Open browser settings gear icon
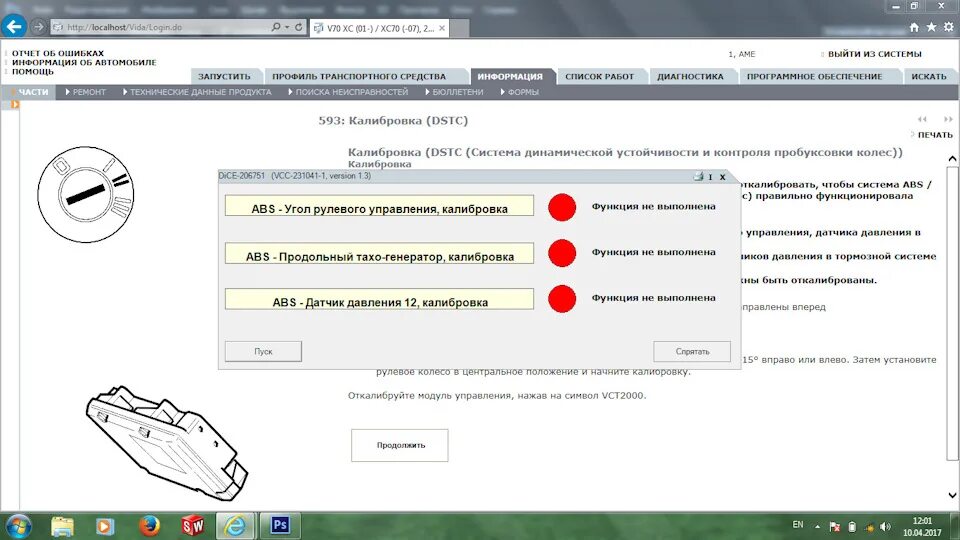 (948, 27)
